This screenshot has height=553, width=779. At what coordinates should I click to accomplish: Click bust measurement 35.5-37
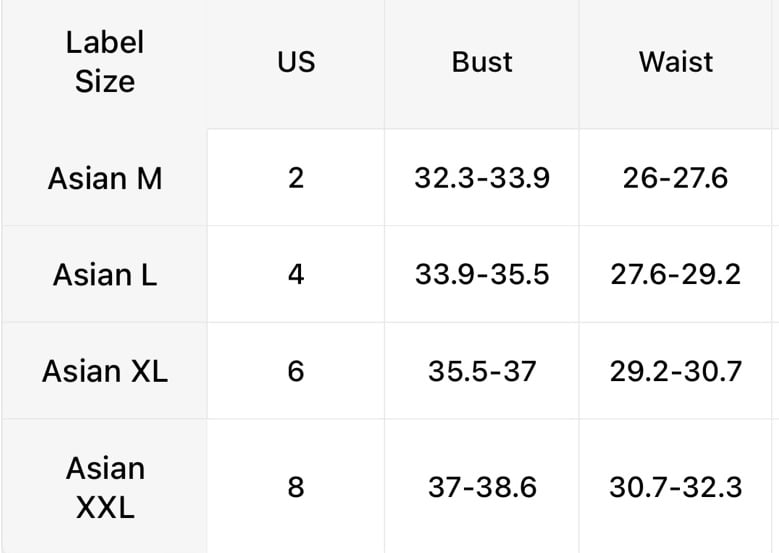pyautogui.click(x=482, y=371)
